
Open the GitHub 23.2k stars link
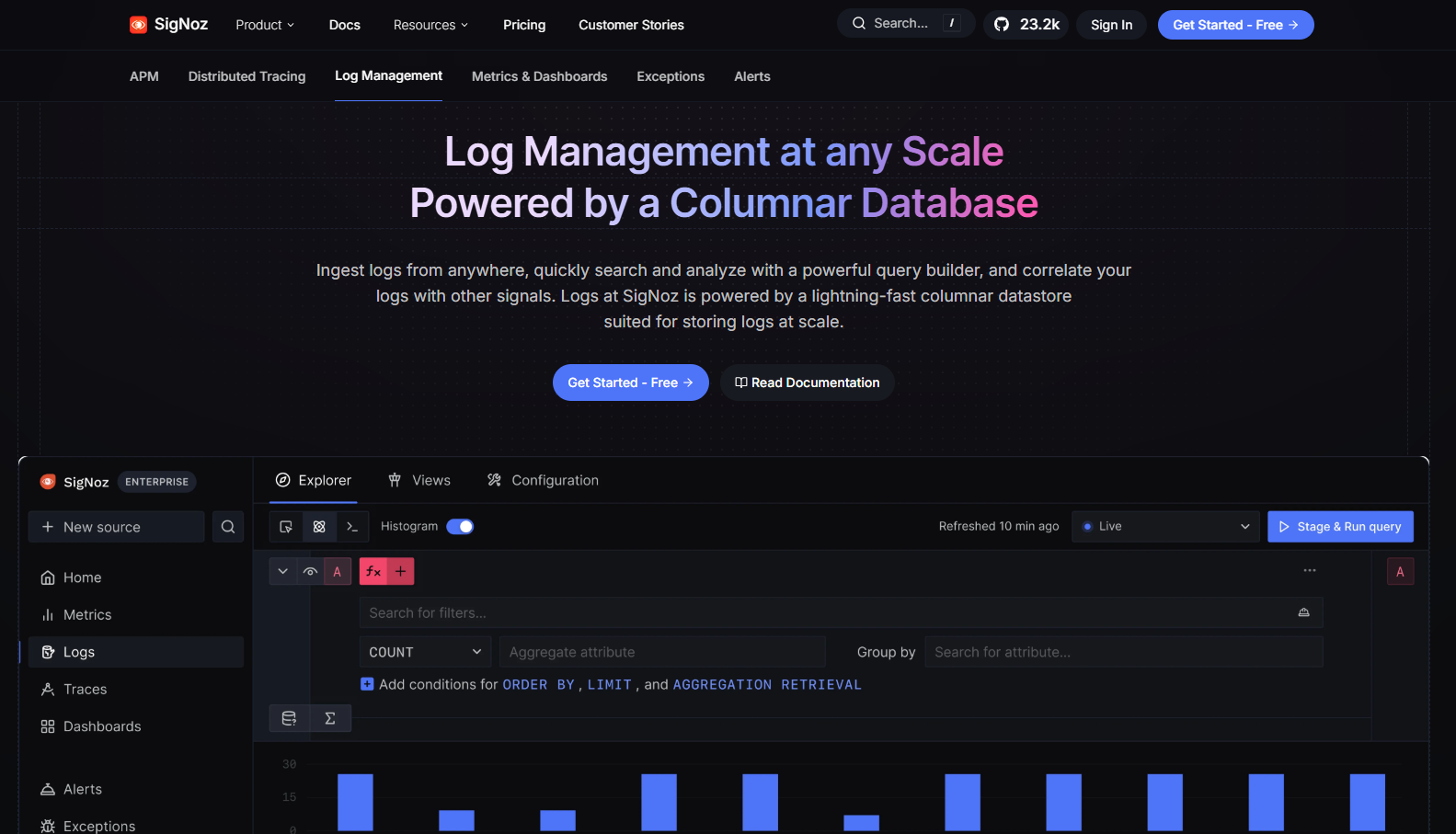[x=1026, y=25]
